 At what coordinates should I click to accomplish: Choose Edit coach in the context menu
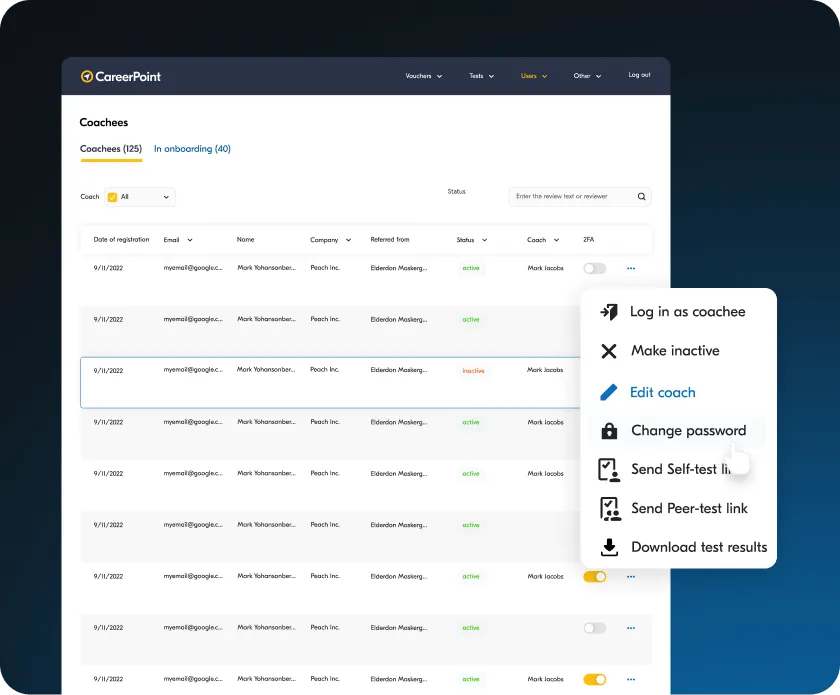[x=678, y=392]
